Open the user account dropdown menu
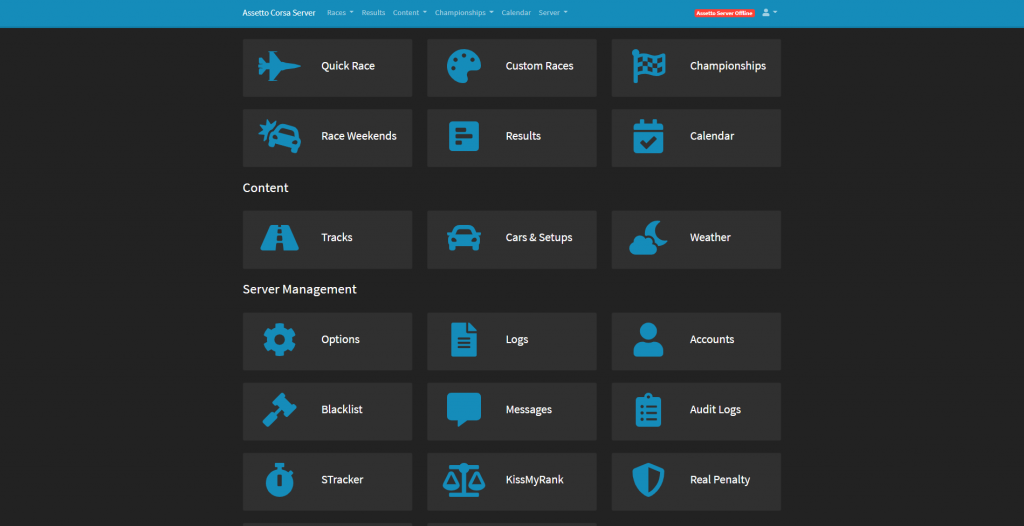Image resolution: width=1024 pixels, height=526 pixels. tap(769, 12)
